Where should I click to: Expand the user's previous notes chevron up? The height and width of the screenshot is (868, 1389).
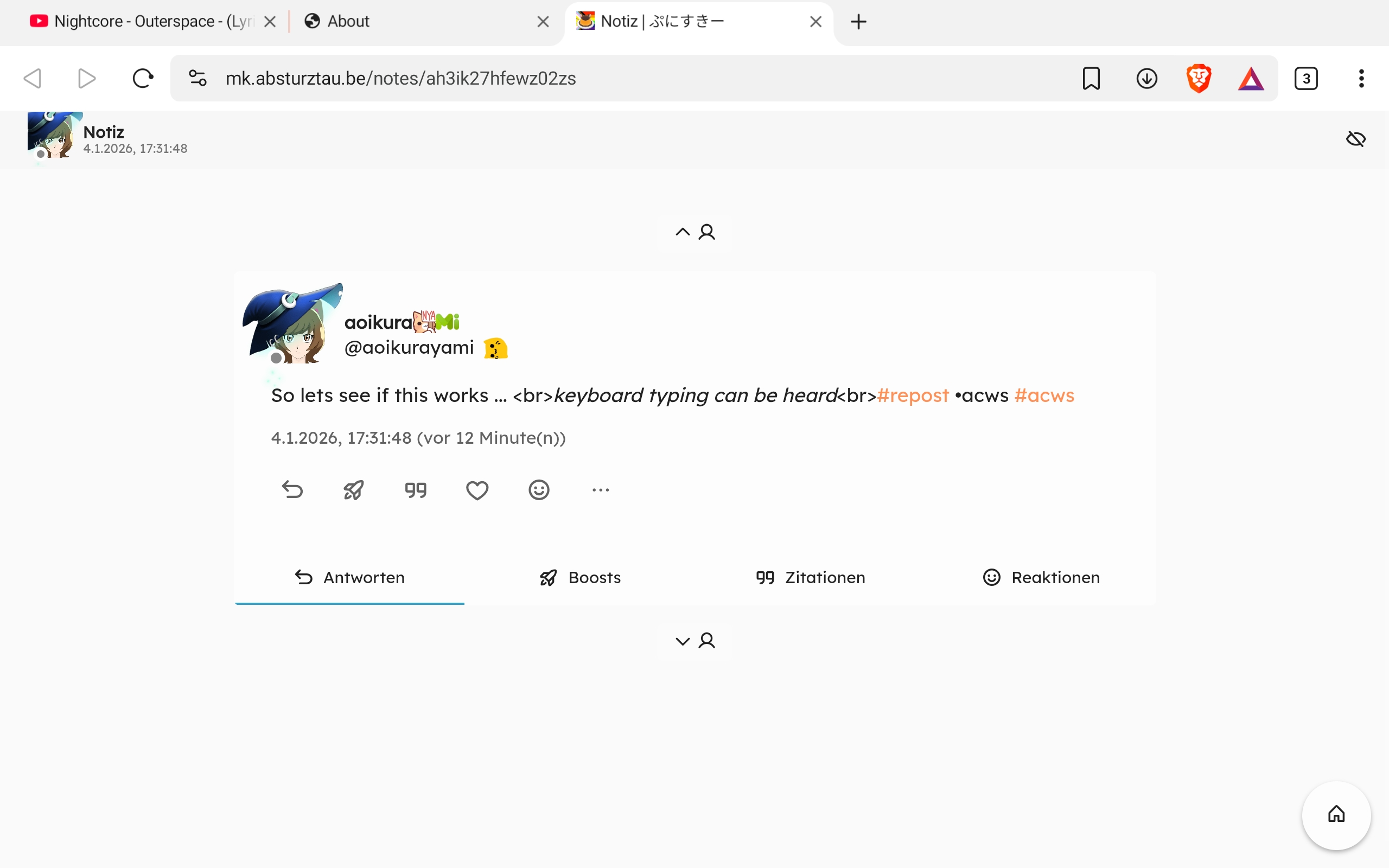(x=694, y=232)
